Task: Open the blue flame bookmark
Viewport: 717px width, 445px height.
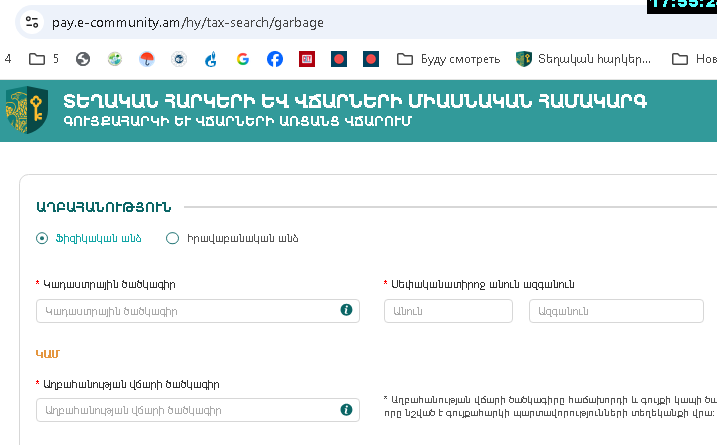Action: coord(211,59)
